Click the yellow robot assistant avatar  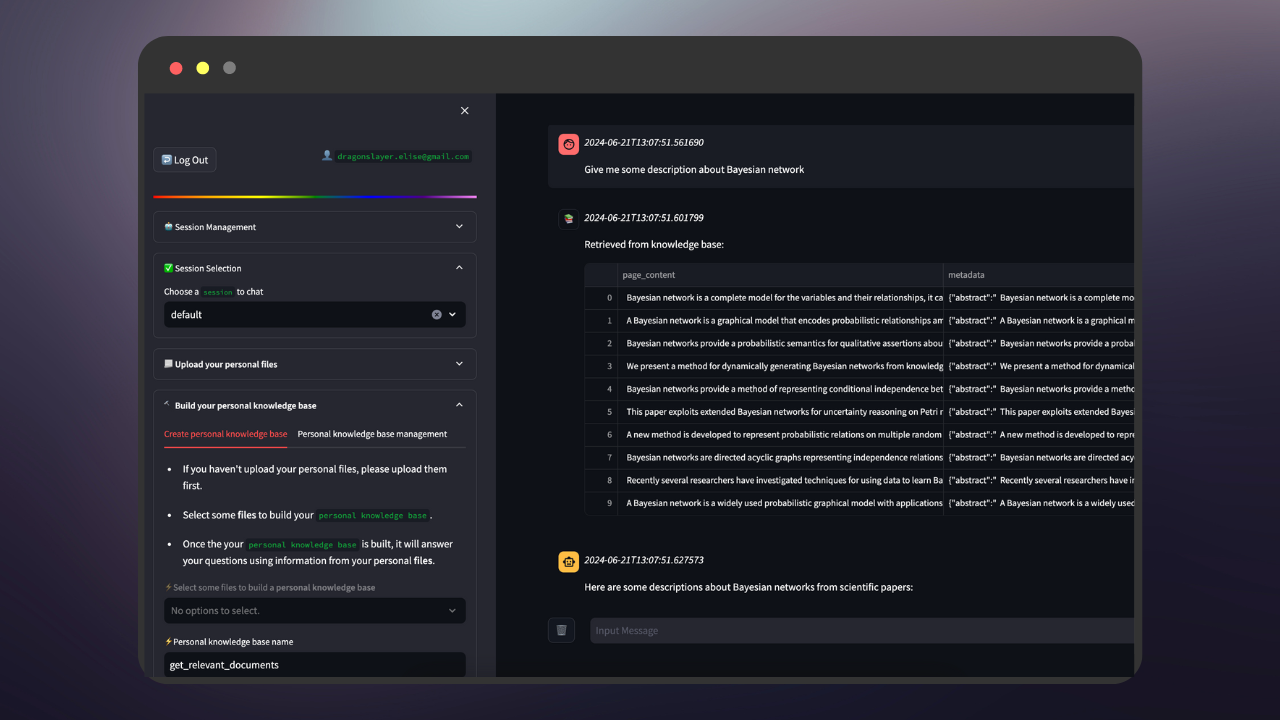pyautogui.click(x=568, y=562)
